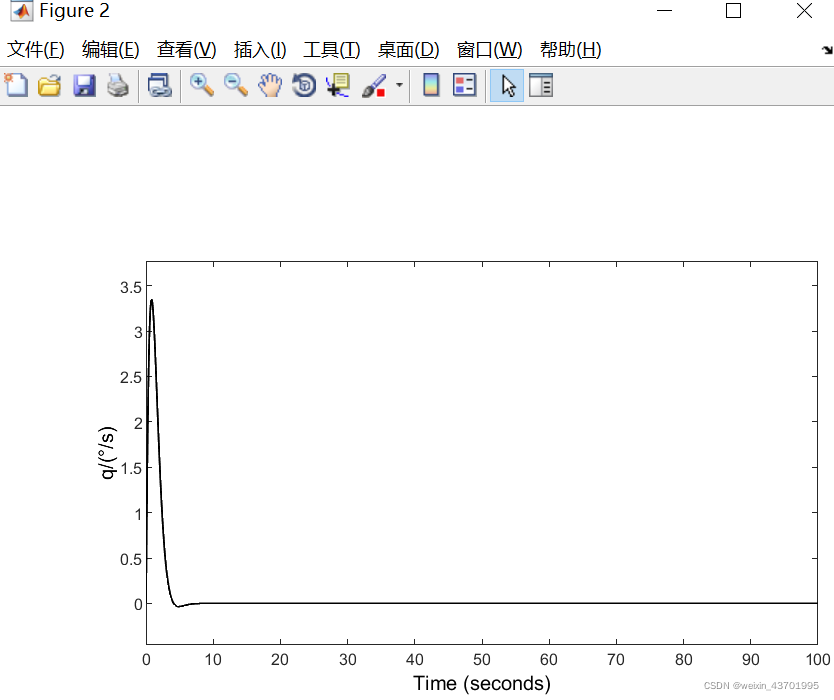
Task: Click the y-axis tick label 0.5
Action: [131, 559]
